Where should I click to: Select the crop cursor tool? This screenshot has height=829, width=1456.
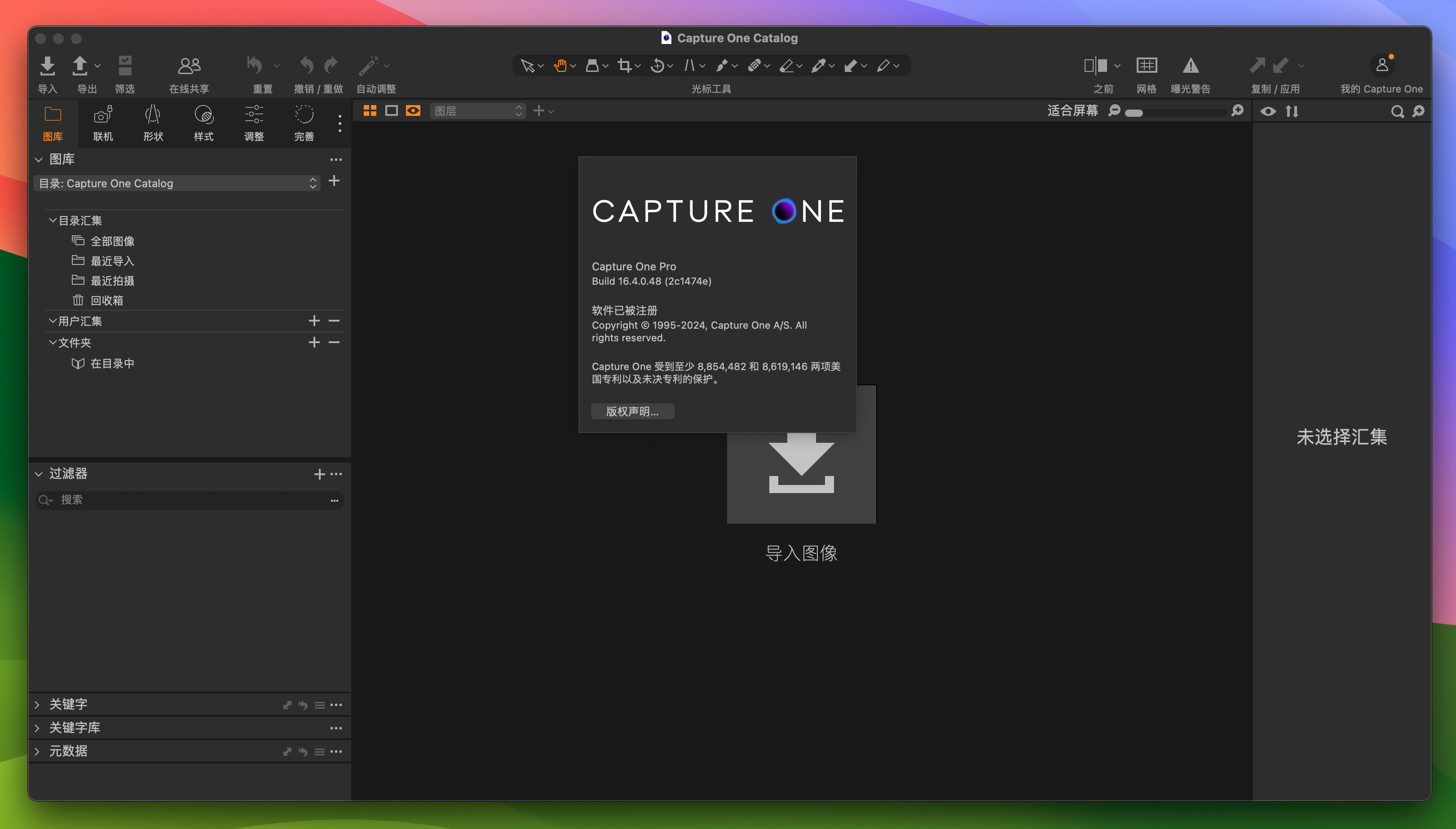[625, 66]
